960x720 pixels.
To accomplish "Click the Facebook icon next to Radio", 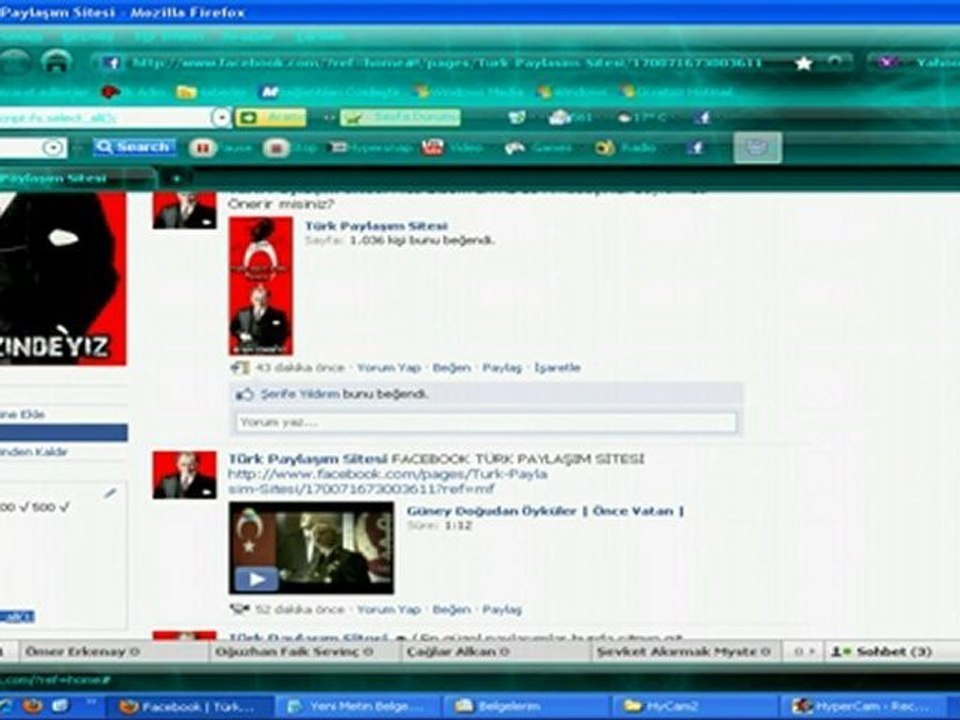I will pyautogui.click(x=695, y=148).
